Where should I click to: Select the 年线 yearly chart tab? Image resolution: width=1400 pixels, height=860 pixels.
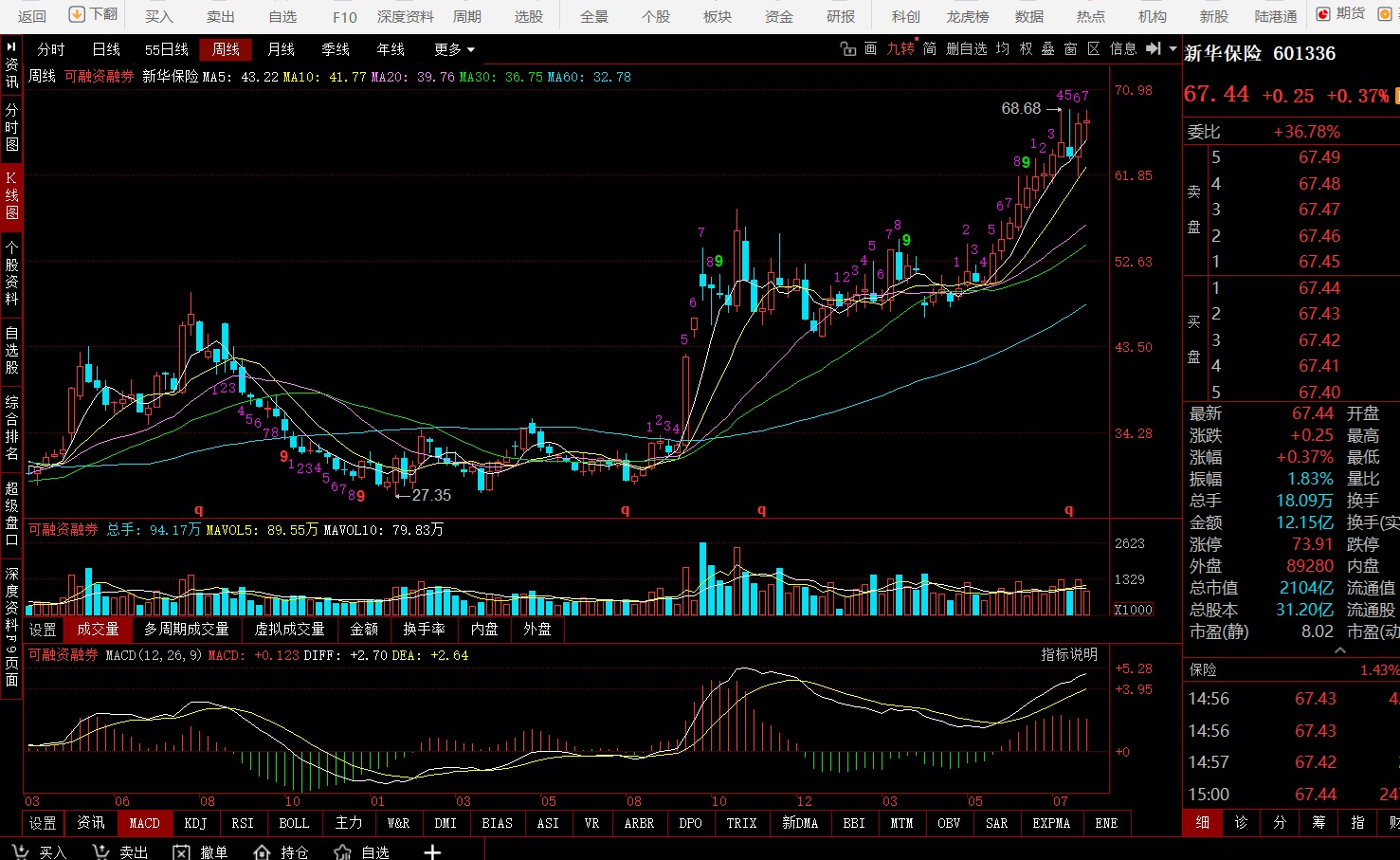pos(391,49)
